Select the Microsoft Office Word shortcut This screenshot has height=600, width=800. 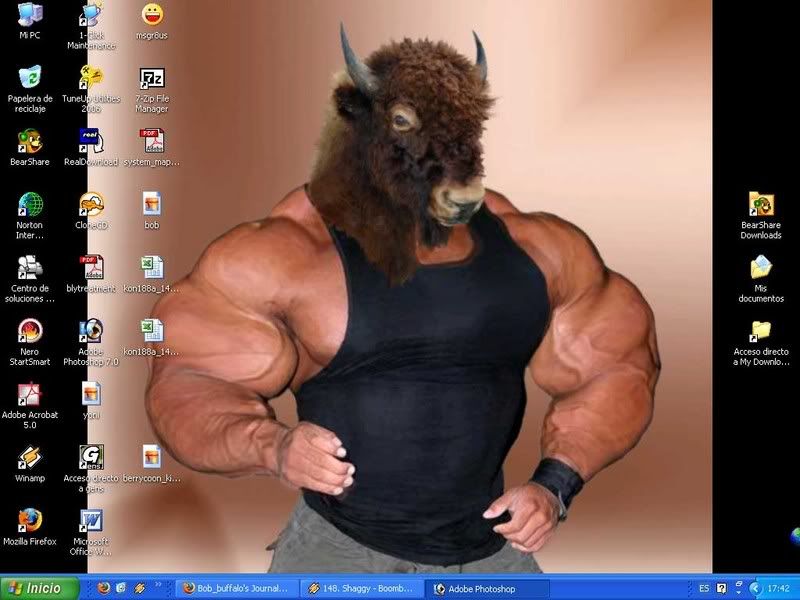[91, 521]
